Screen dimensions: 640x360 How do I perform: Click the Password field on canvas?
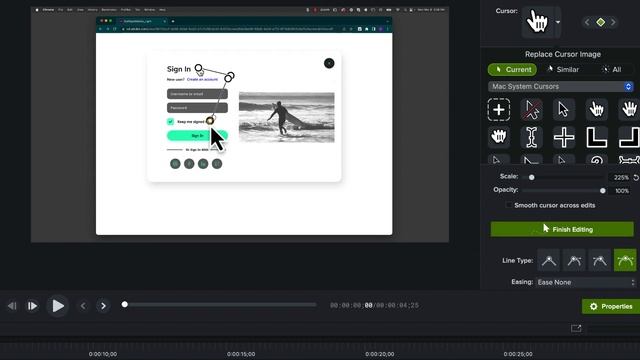pos(197,108)
